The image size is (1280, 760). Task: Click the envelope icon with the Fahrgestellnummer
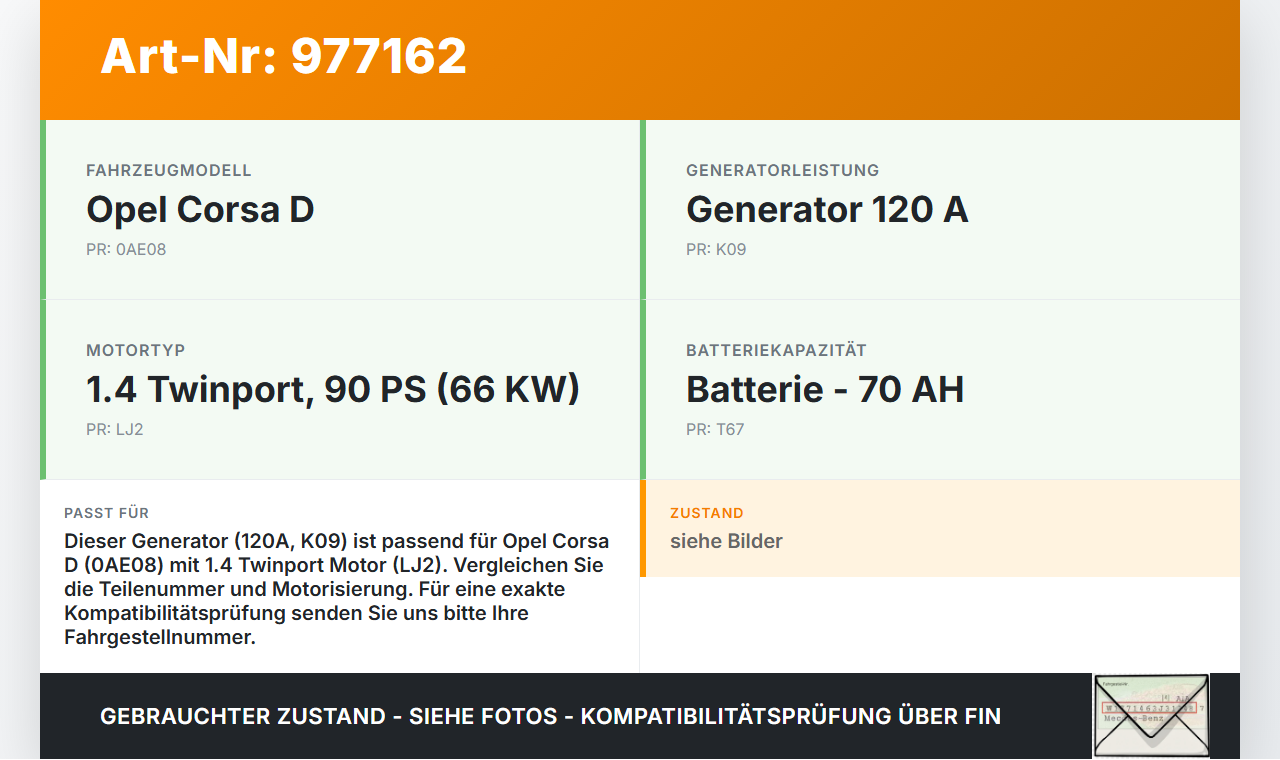(x=1151, y=716)
